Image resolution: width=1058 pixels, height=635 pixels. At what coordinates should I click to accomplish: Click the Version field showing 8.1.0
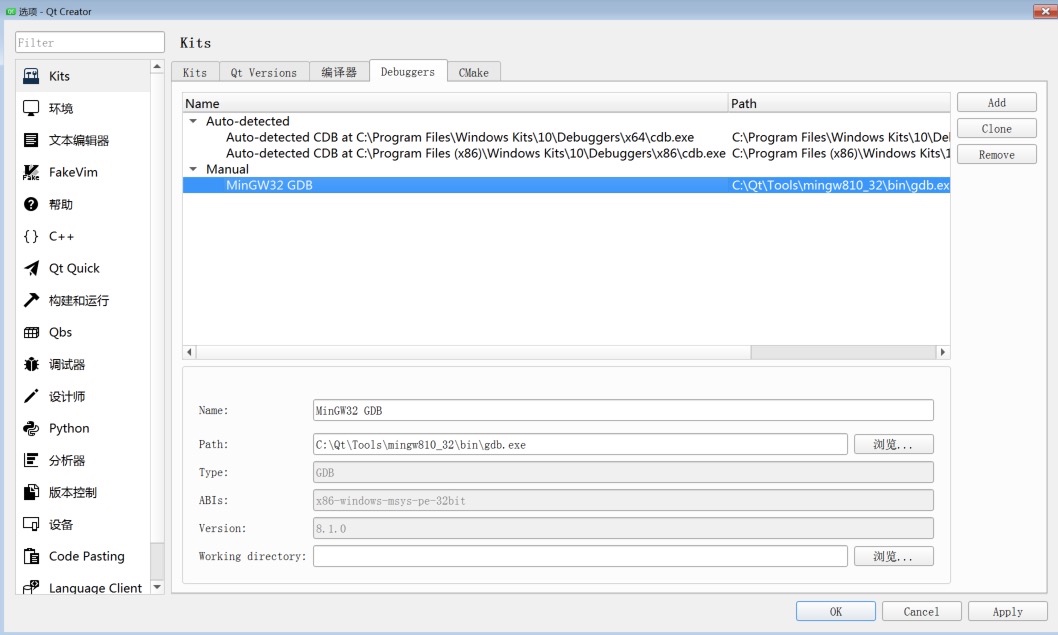point(623,528)
